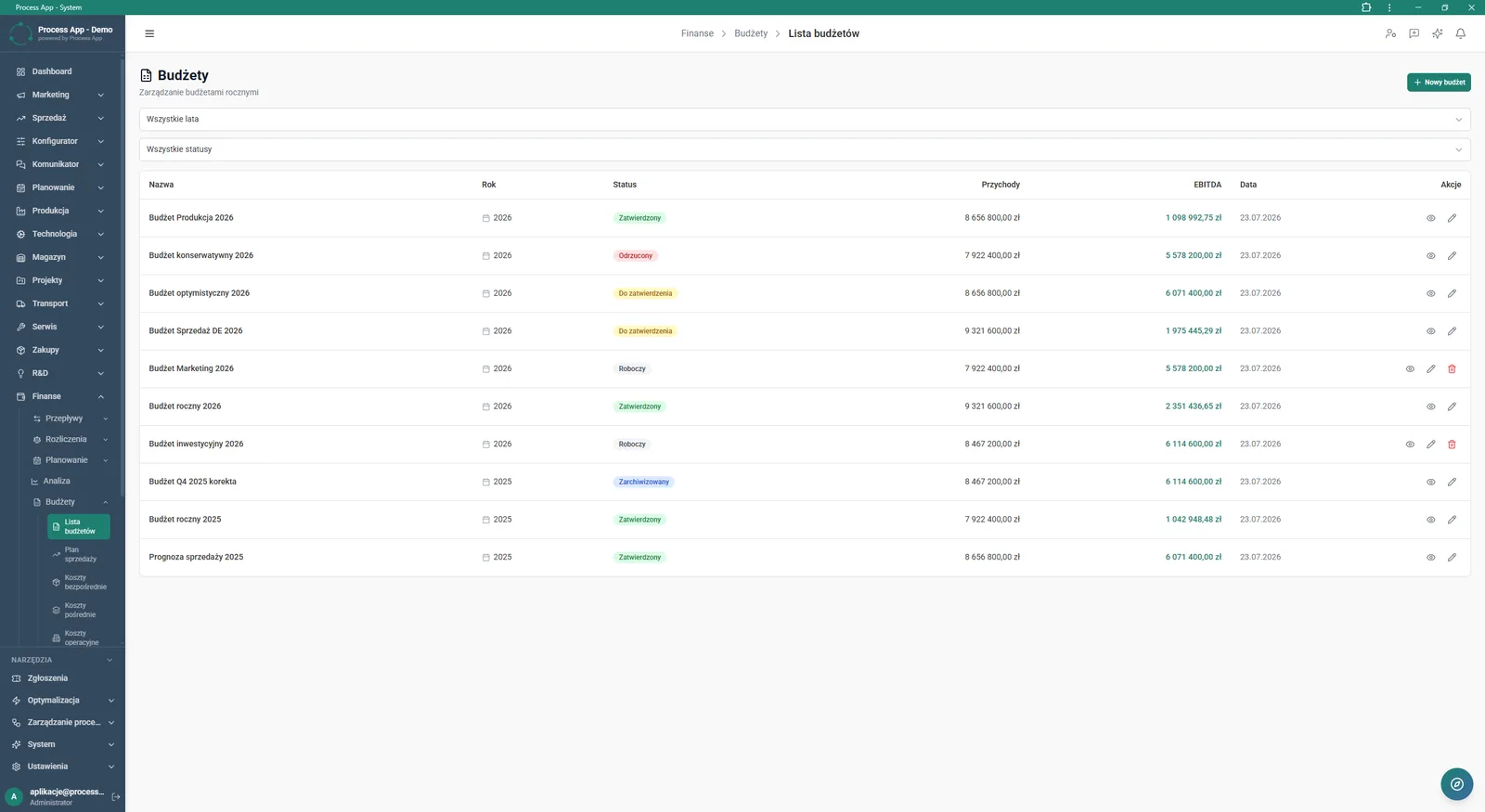1485x812 pixels.
Task: Open Analiza in Finanse submenu
Action: (56, 481)
